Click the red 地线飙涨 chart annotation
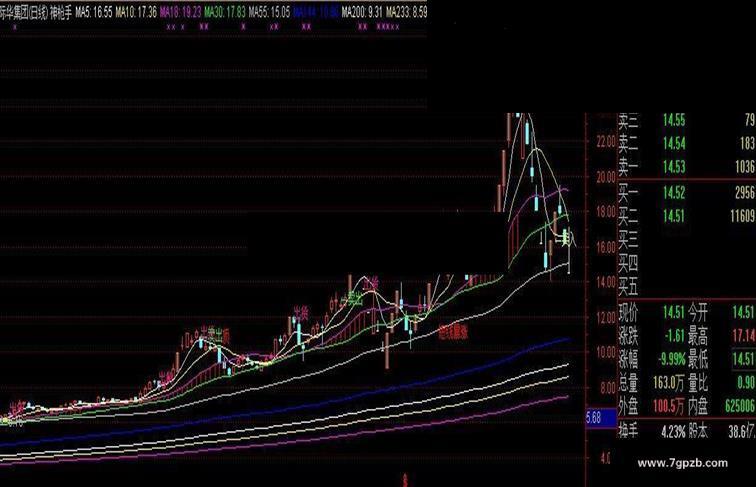756x487 pixels. pos(453,332)
